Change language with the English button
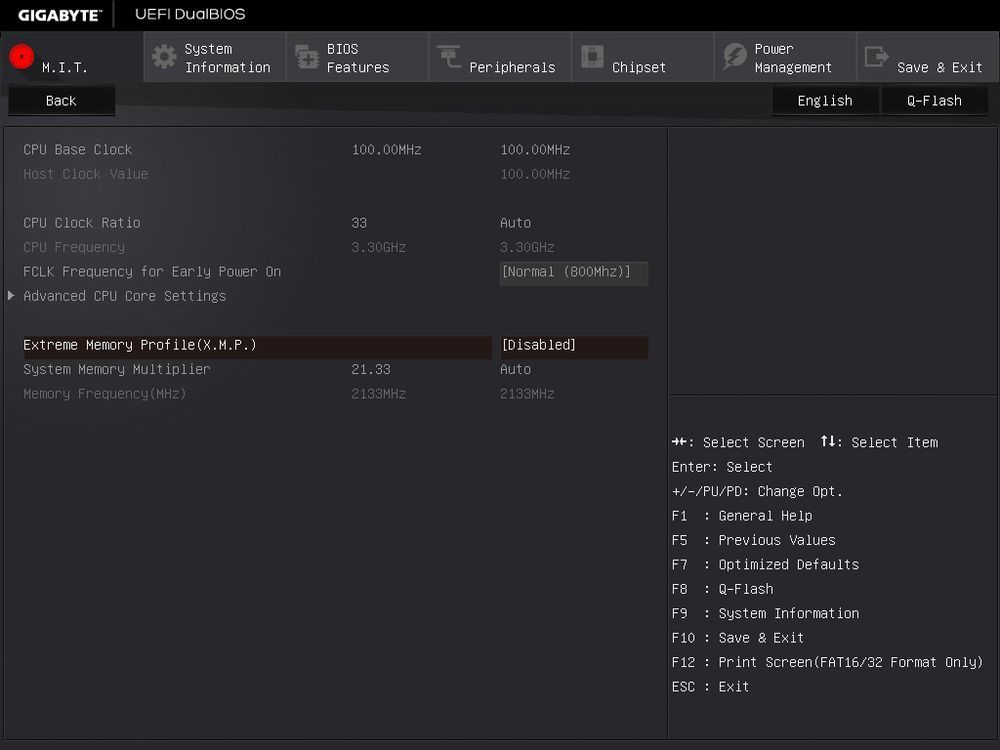The height and width of the screenshot is (750, 1000). coord(825,101)
